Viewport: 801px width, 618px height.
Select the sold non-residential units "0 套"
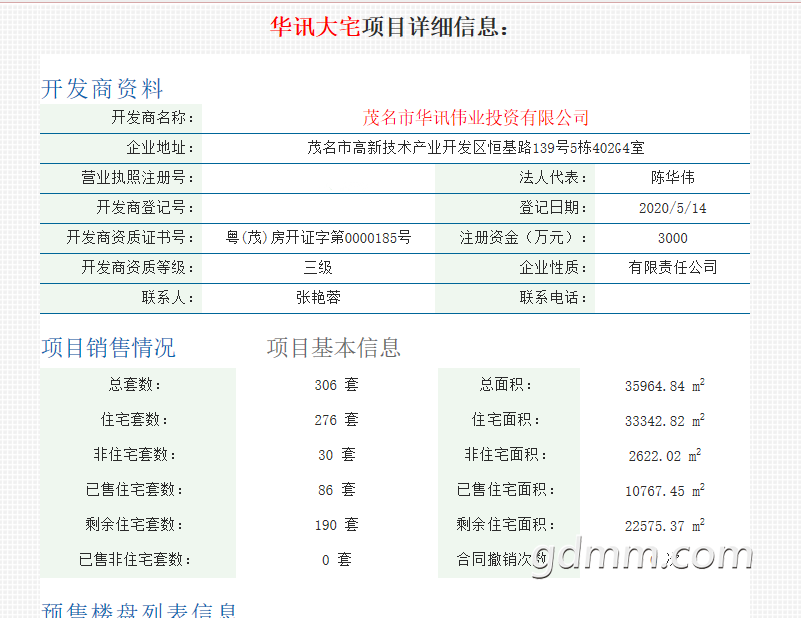pyautogui.click(x=337, y=560)
